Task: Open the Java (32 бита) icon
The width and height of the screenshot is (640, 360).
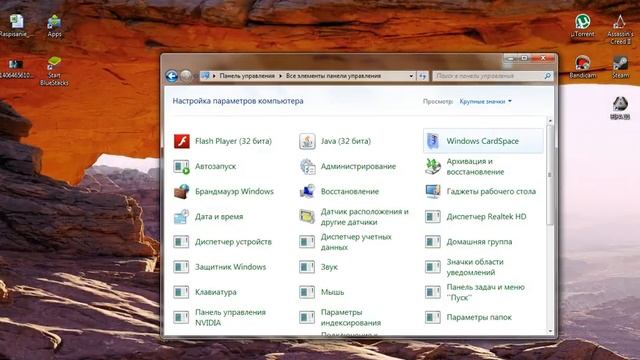Action: coord(307,141)
